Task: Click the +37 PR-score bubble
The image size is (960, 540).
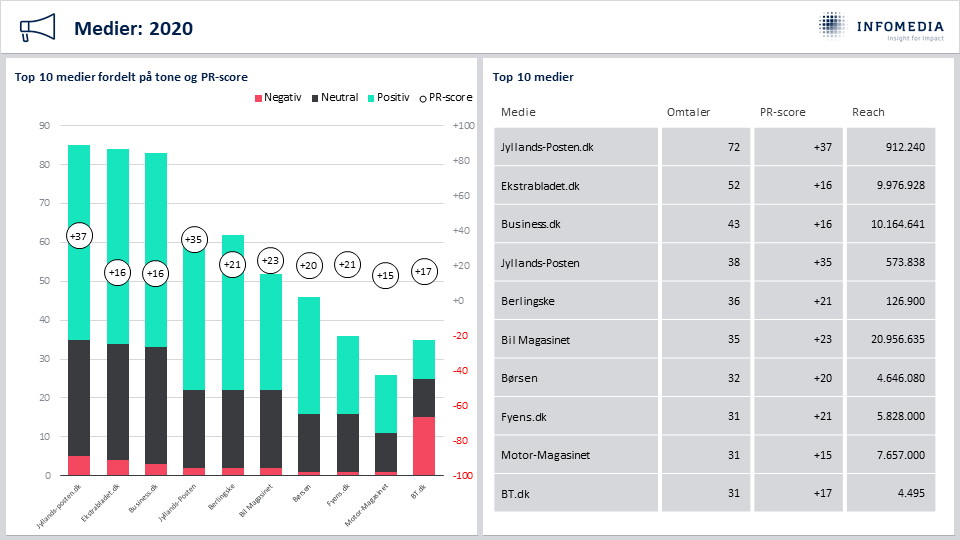Action: [x=79, y=236]
